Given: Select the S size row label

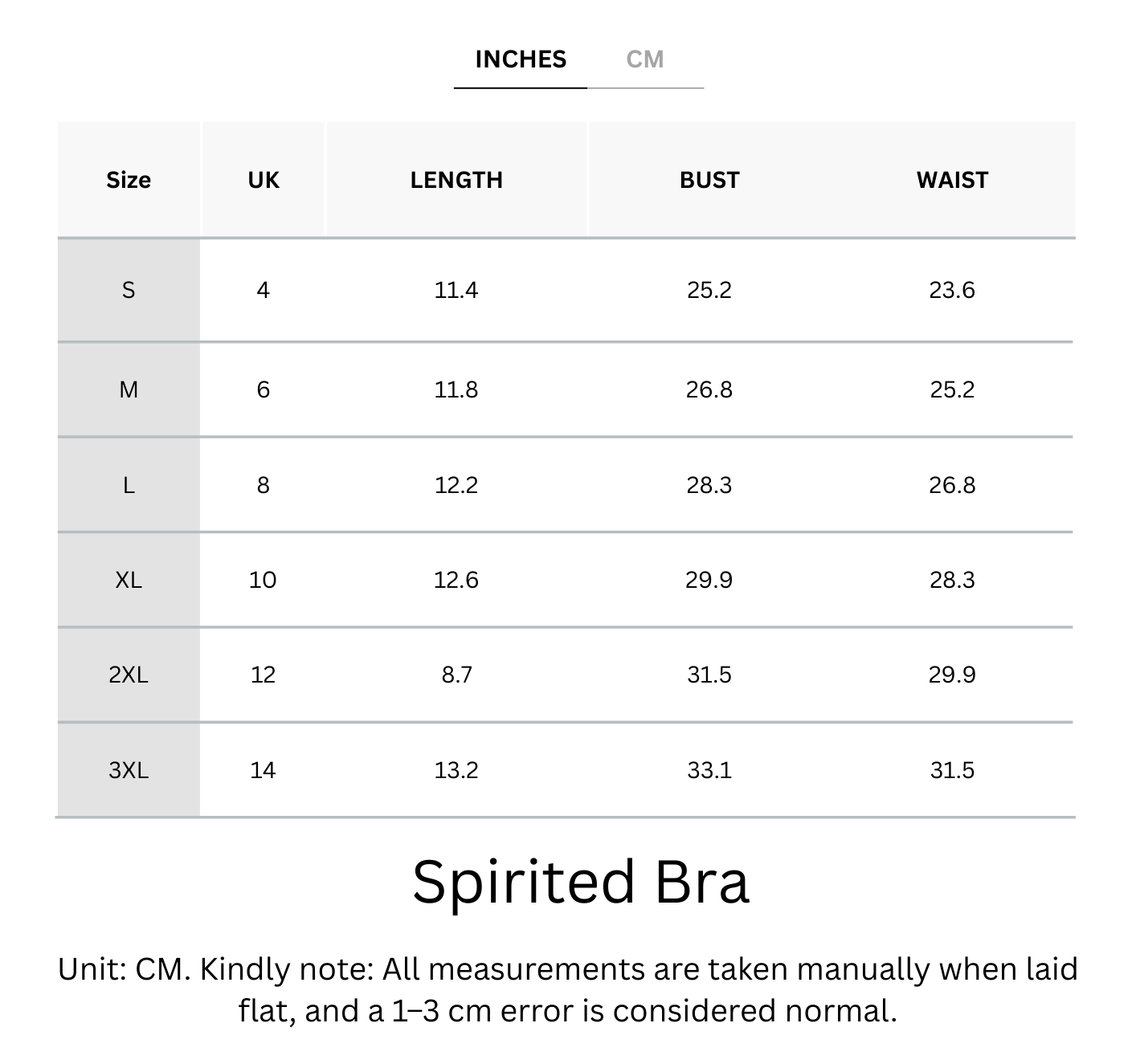Looking at the screenshot, I should (x=129, y=290).
